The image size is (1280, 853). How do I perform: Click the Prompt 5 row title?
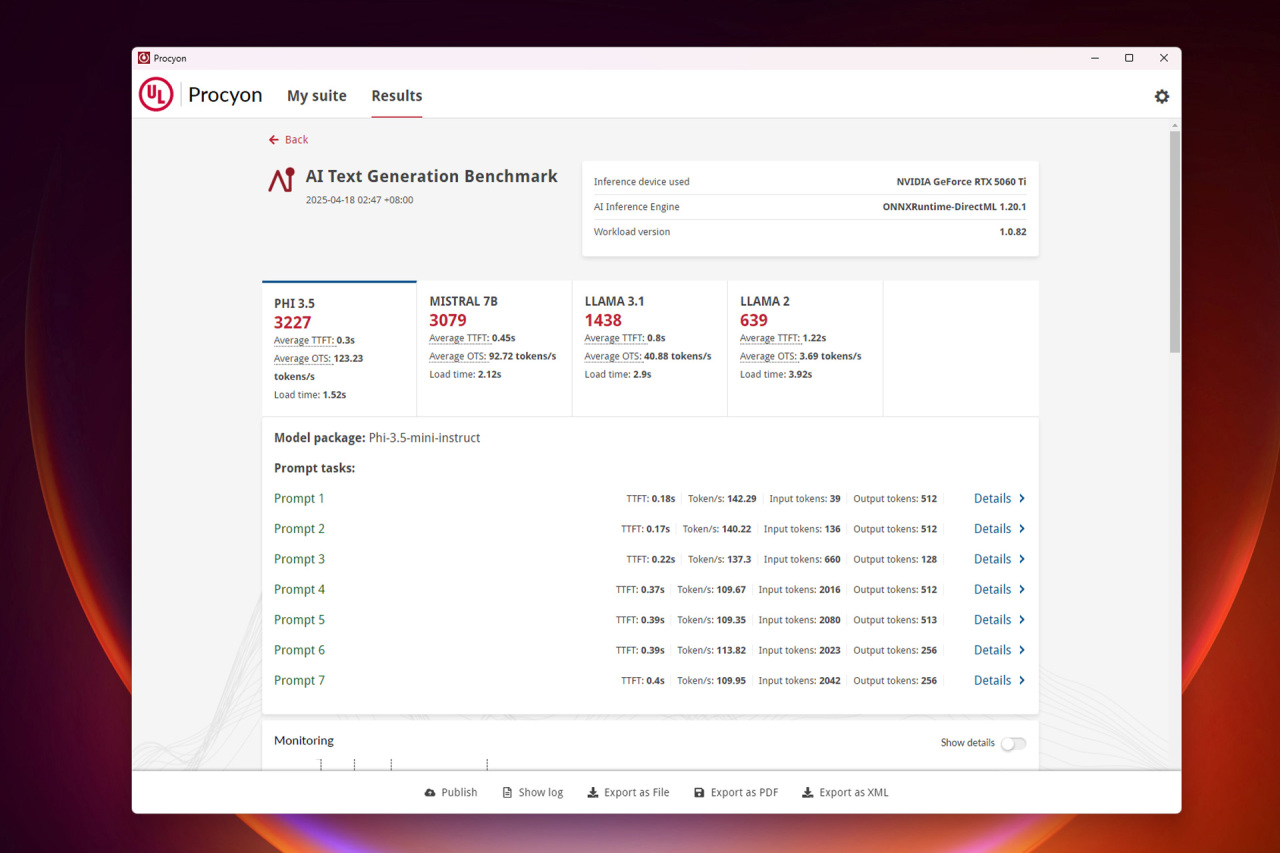pos(299,620)
